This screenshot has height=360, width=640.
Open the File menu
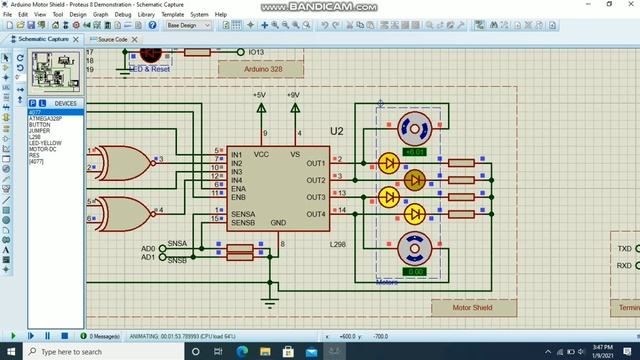7,14
